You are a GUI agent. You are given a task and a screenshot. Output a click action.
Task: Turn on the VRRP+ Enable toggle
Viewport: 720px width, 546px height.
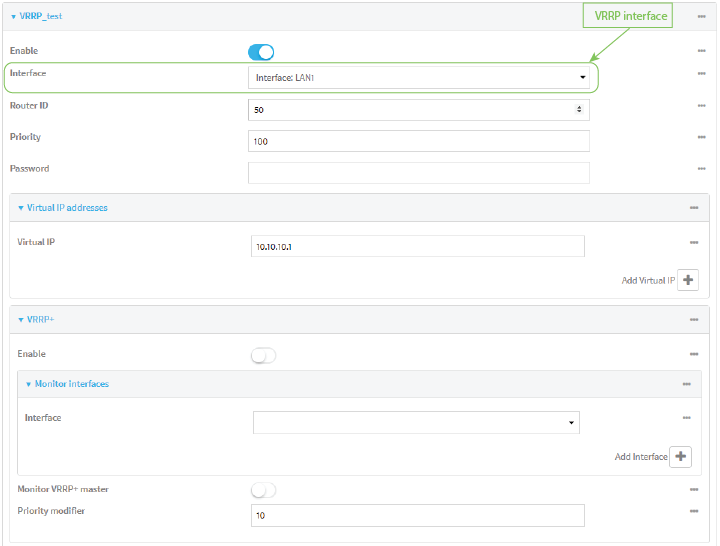tap(262, 355)
